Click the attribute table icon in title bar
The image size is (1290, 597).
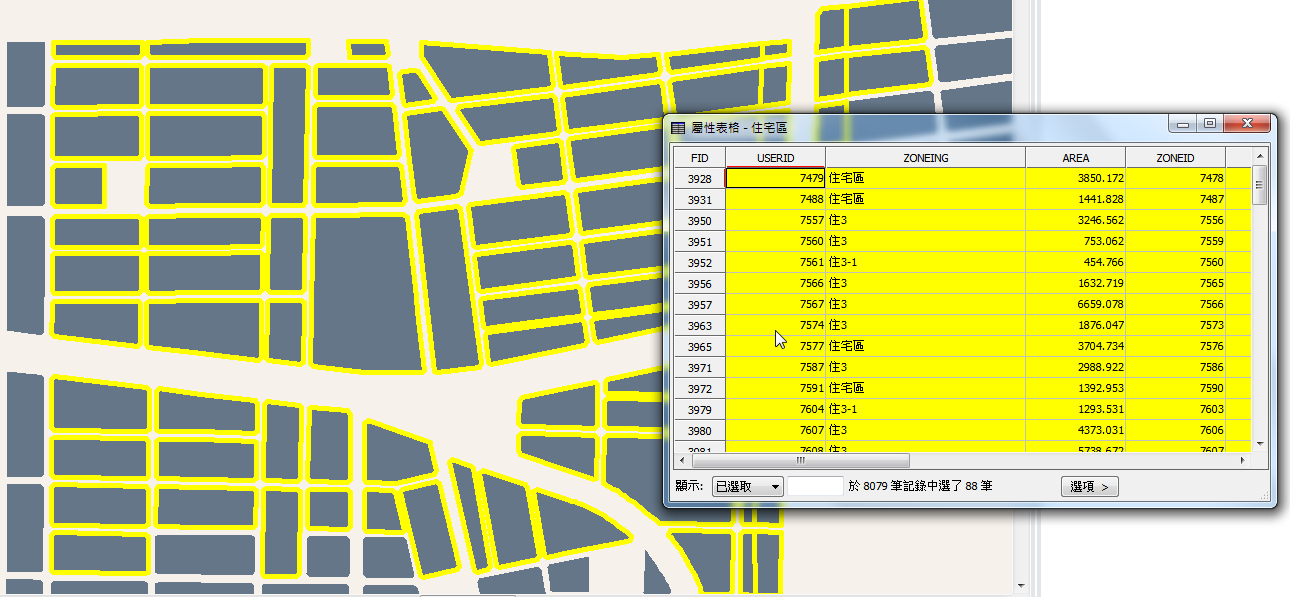click(679, 128)
